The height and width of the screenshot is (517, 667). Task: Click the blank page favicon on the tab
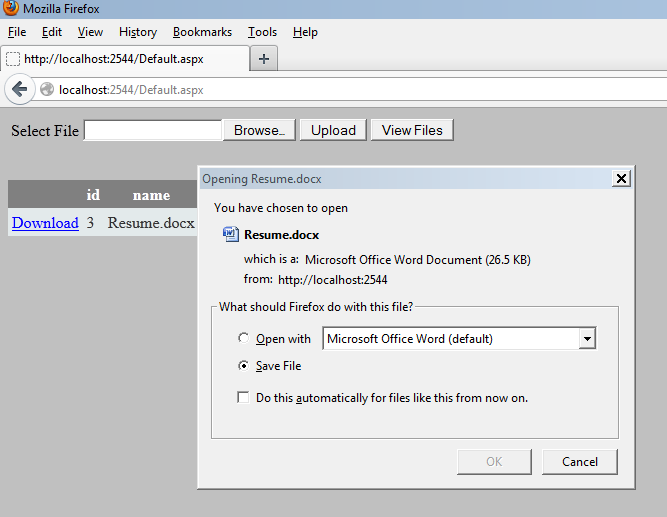tap(13, 59)
